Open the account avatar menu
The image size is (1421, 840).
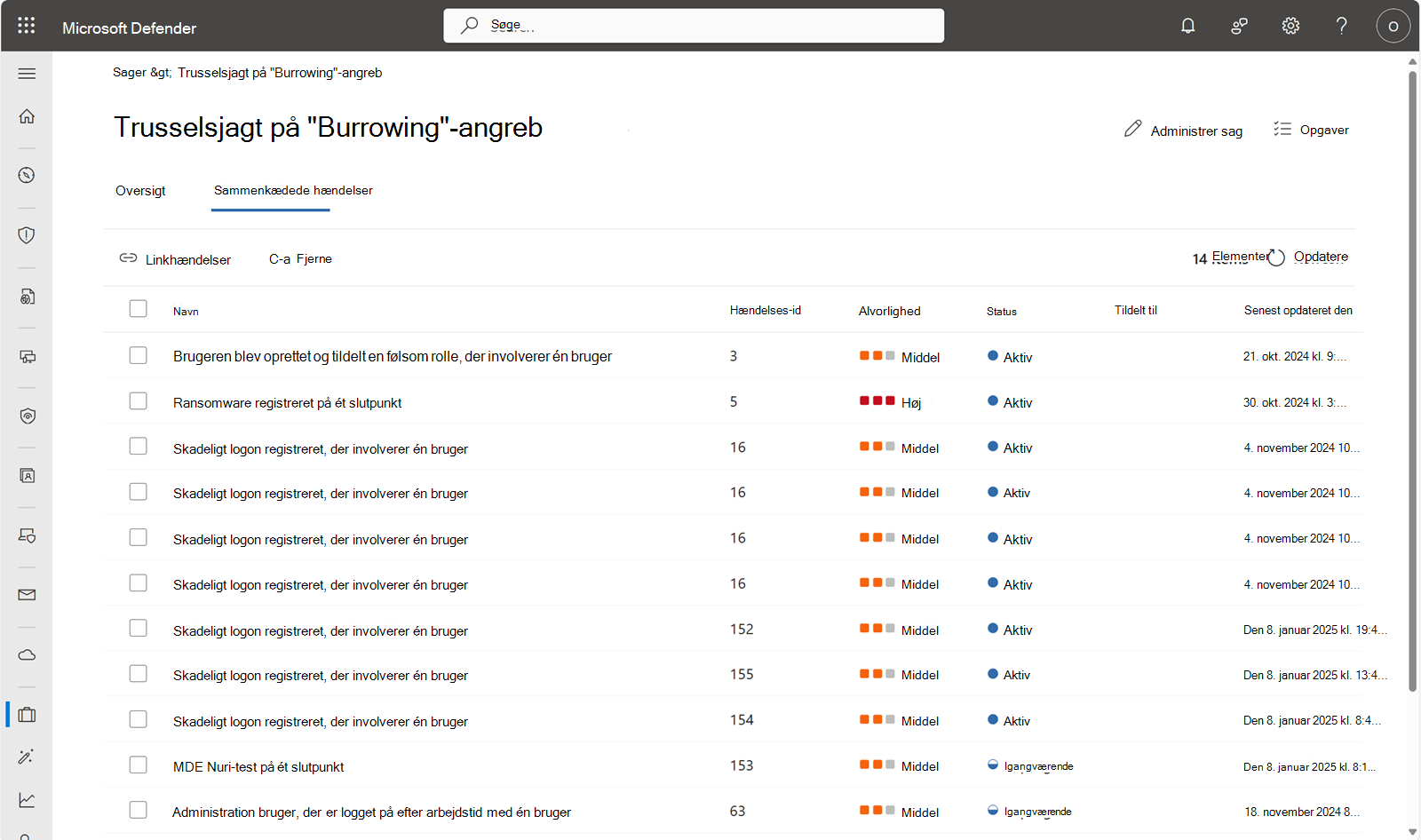click(x=1393, y=26)
